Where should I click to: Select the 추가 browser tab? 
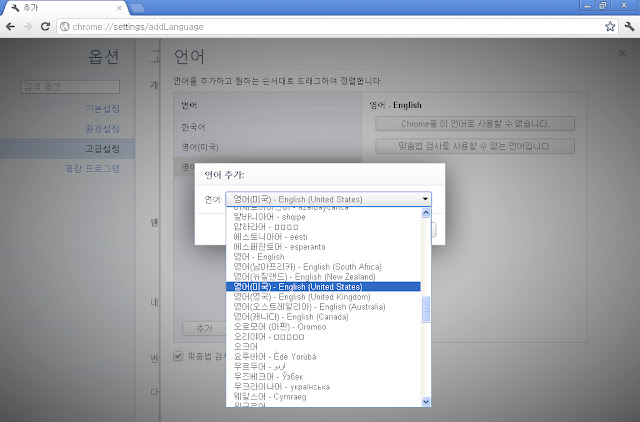click(x=65, y=8)
